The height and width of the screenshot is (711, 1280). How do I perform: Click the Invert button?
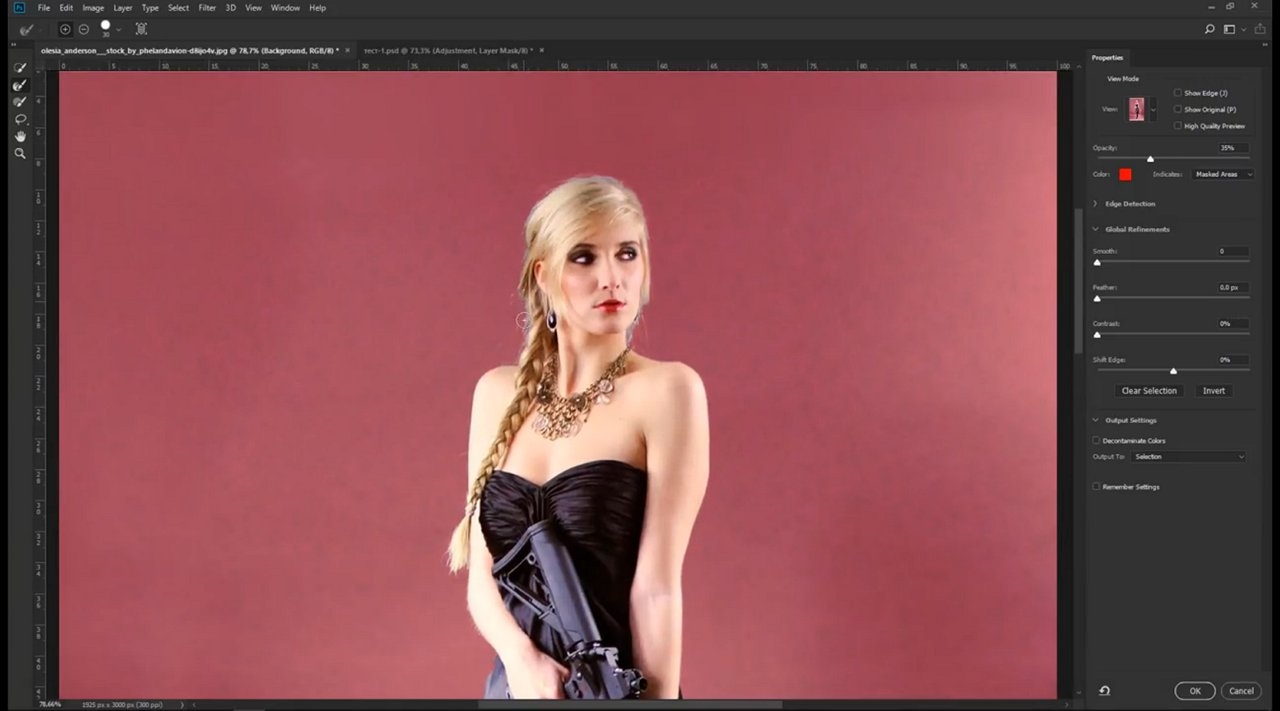coord(1214,391)
